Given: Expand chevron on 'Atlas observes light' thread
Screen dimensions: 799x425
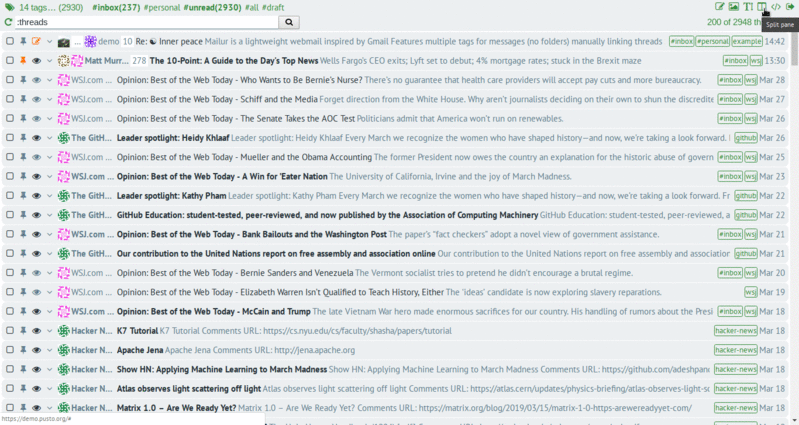Looking at the screenshot, I should [x=49, y=389].
